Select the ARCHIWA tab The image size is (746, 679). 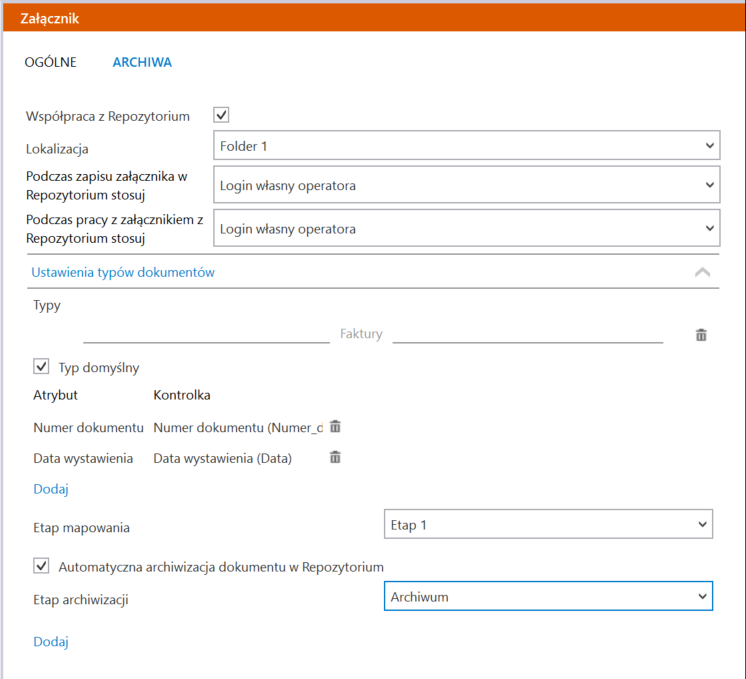pos(142,62)
